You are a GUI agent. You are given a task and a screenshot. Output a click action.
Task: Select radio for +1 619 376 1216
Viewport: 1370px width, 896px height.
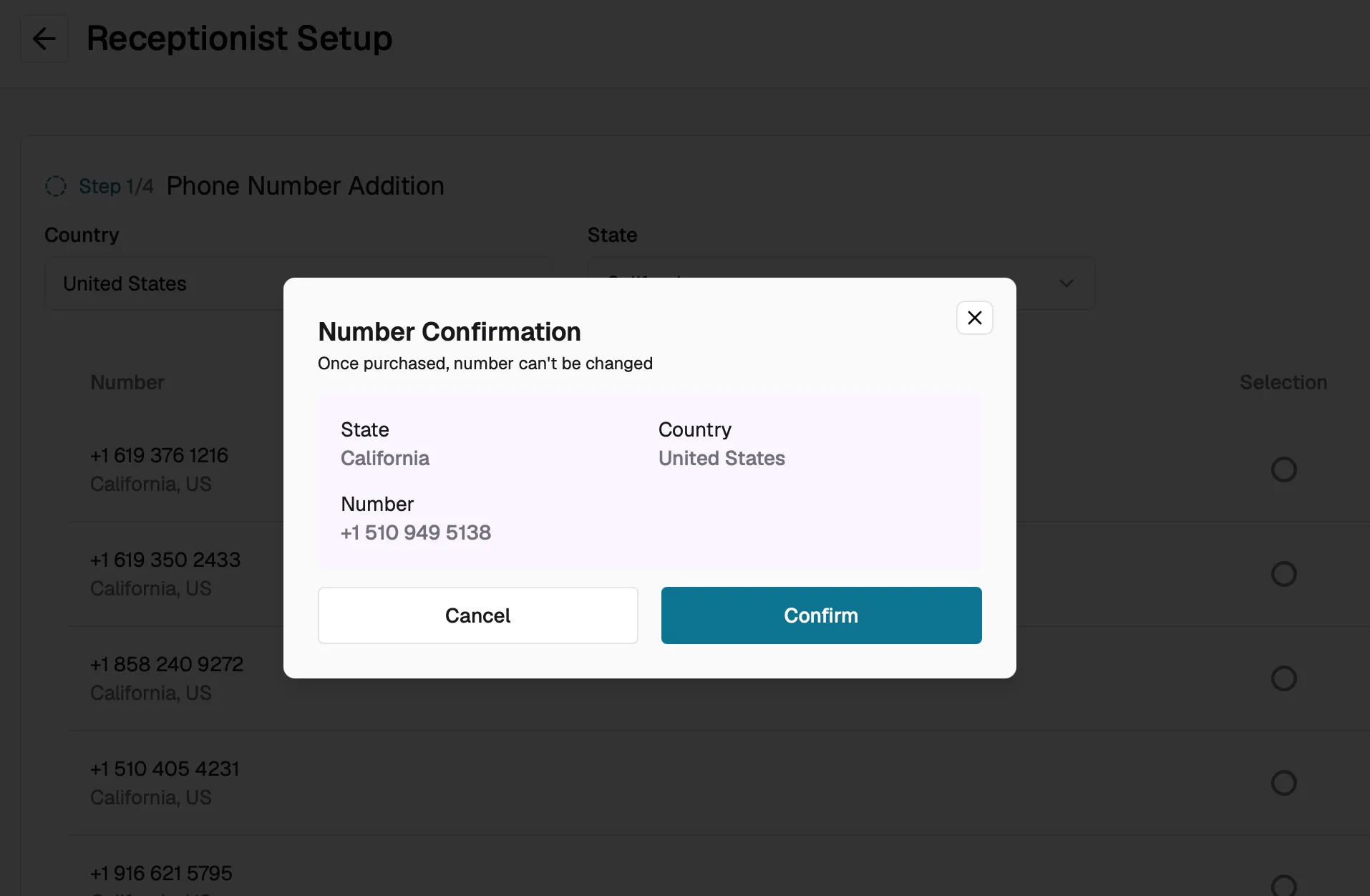coord(1283,469)
